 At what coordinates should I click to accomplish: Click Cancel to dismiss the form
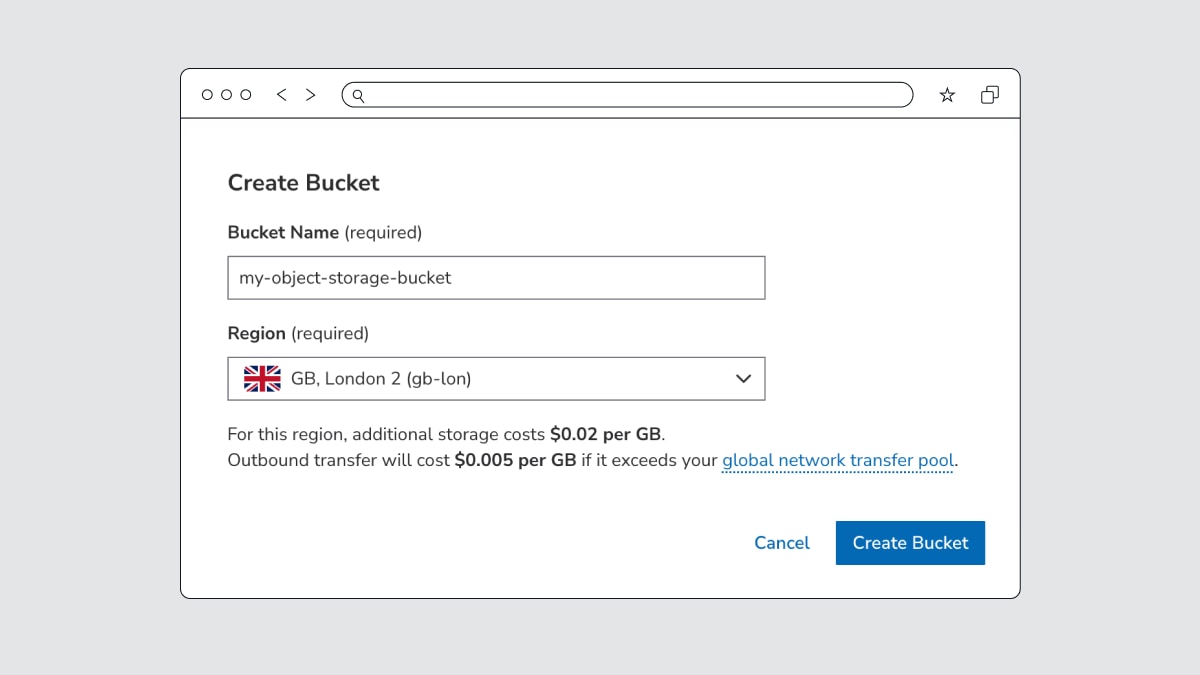782,543
